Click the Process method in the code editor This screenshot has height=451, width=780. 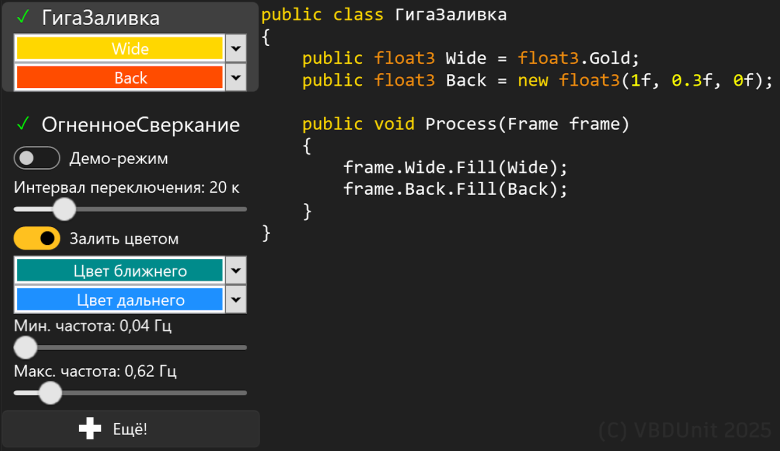pyautogui.click(x=461, y=124)
